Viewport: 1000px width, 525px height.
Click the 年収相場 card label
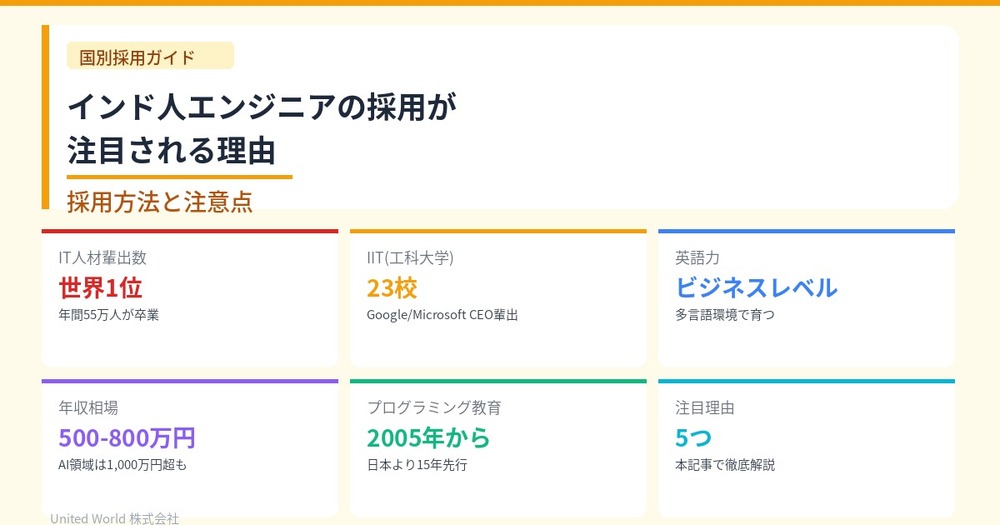pyautogui.click(x=89, y=408)
